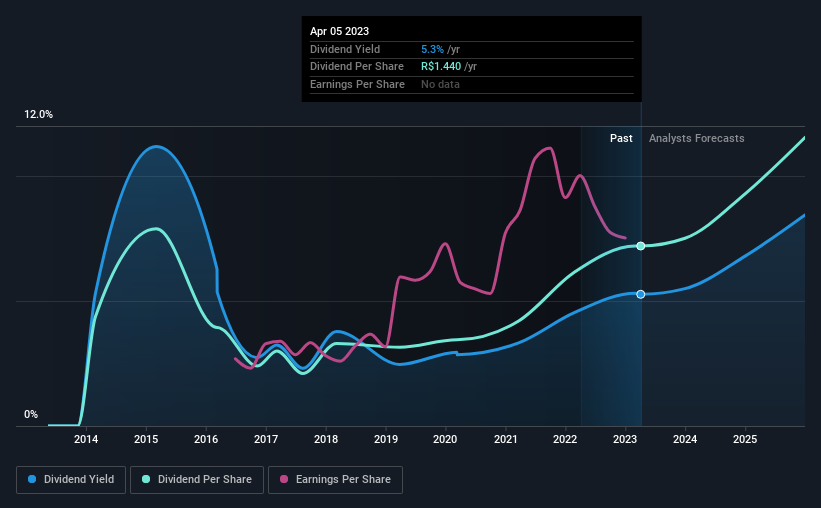This screenshot has height=508, width=821.
Task: Click the 'Past' label on chart
Action: click(621, 138)
